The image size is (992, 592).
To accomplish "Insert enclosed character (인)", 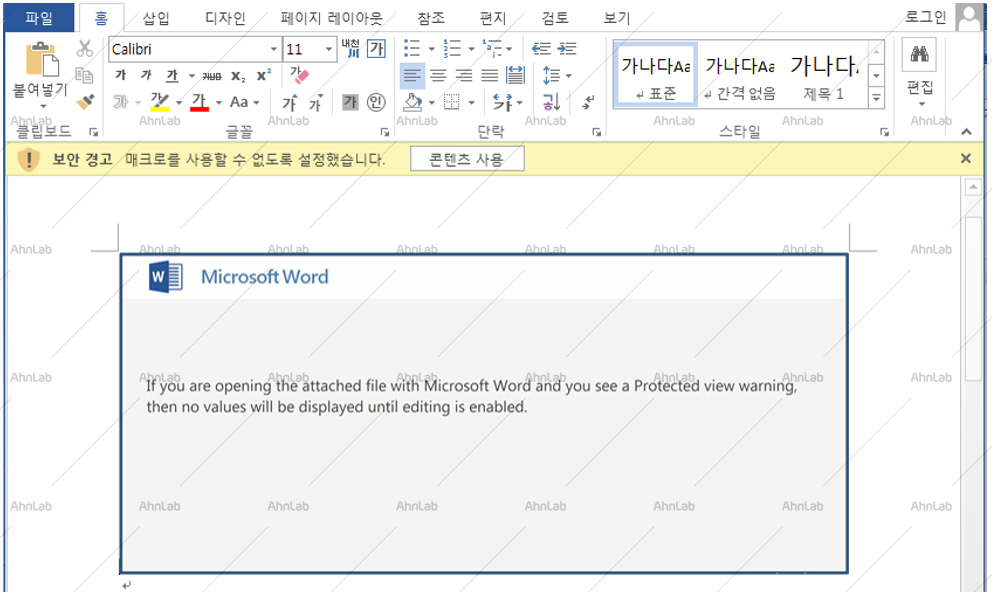I will pos(376,102).
